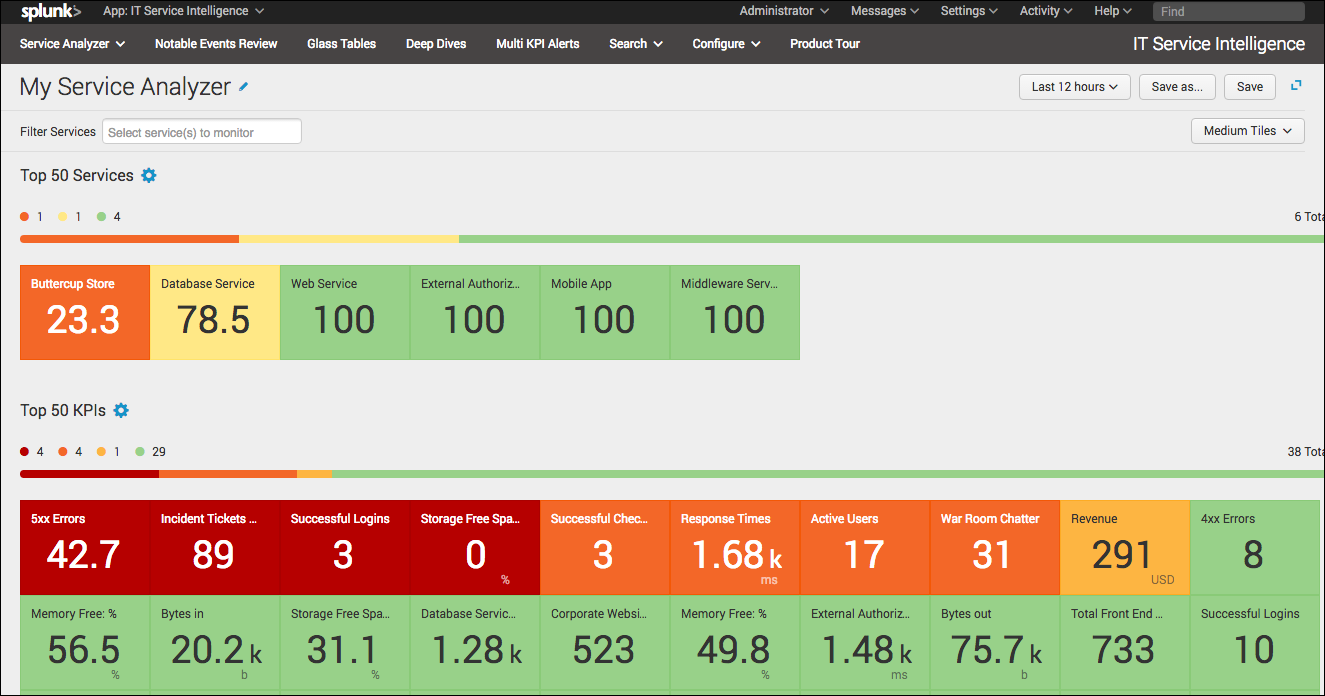
Task: Select the Bytes out KPI tile
Action: [995, 642]
